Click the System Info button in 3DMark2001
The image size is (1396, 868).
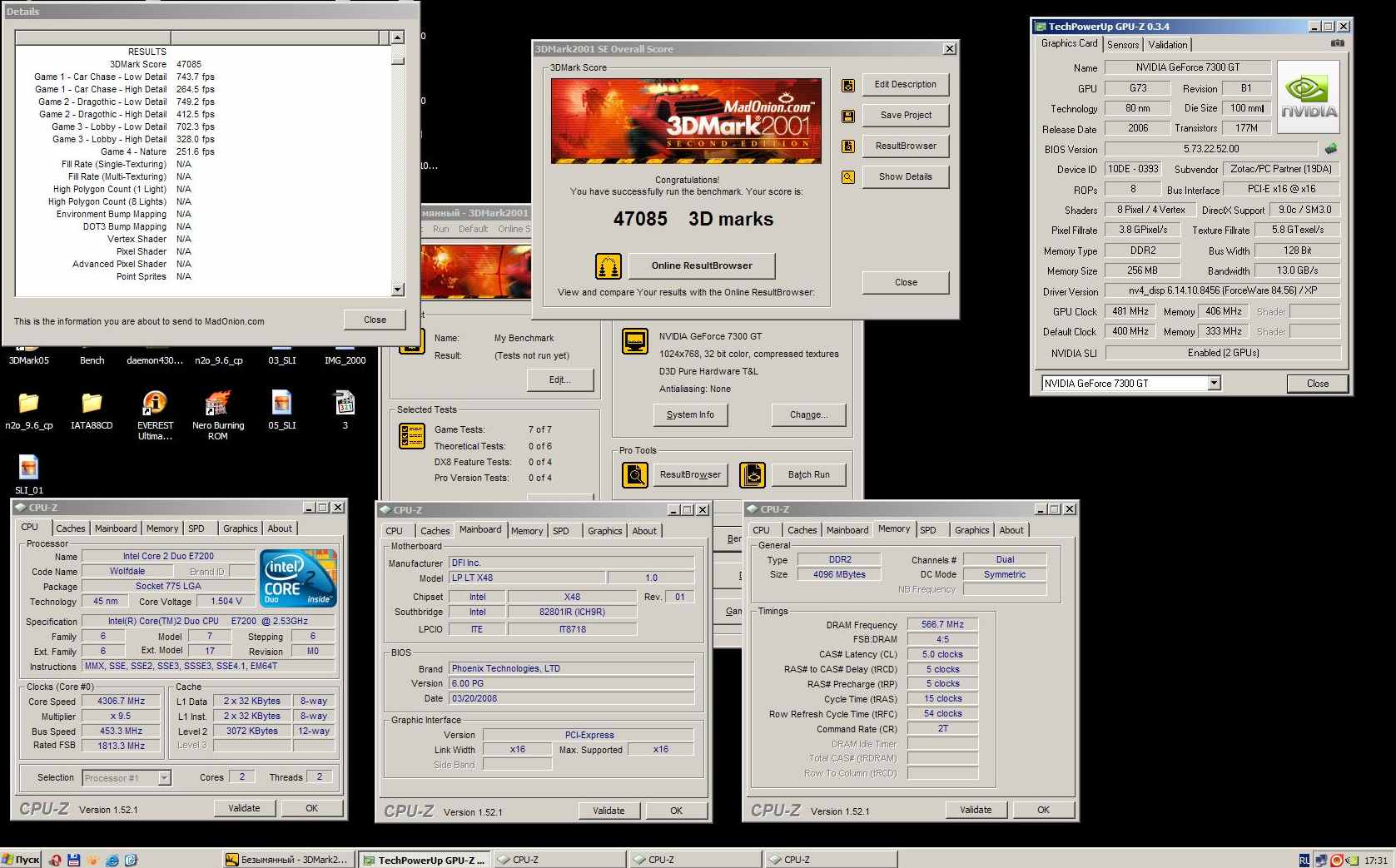pos(690,415)
